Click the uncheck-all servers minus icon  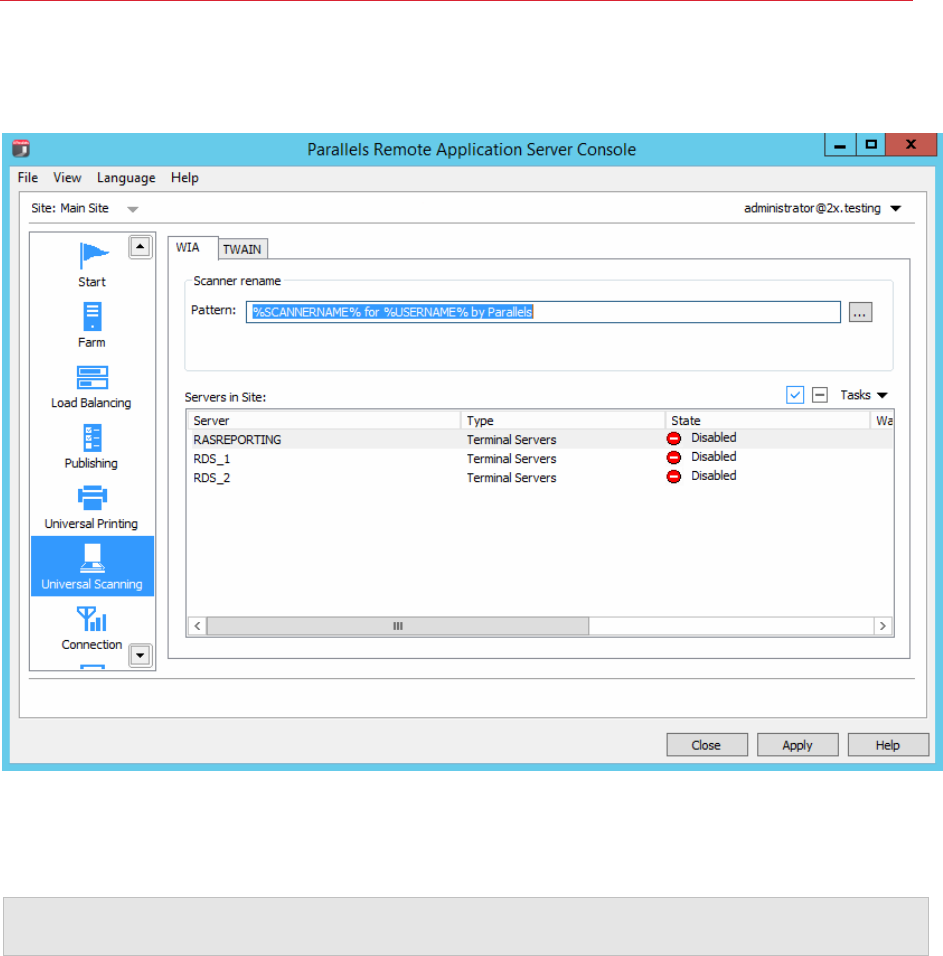[820, 394]
